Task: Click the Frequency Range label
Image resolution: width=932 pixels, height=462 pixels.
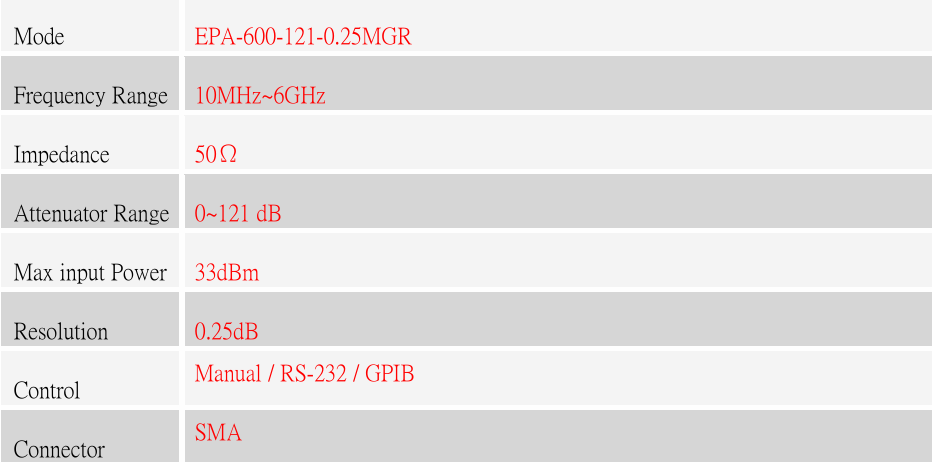Action: coord(90,96)
